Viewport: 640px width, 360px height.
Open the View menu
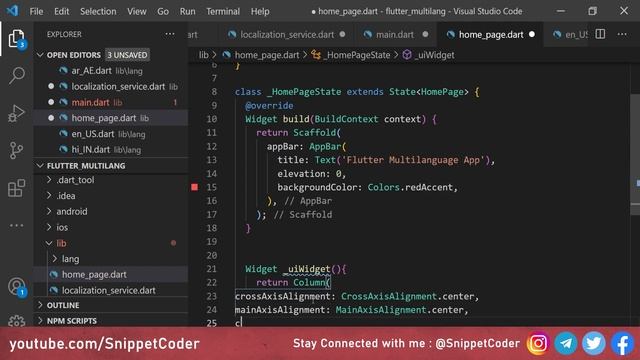click(137, 11)
